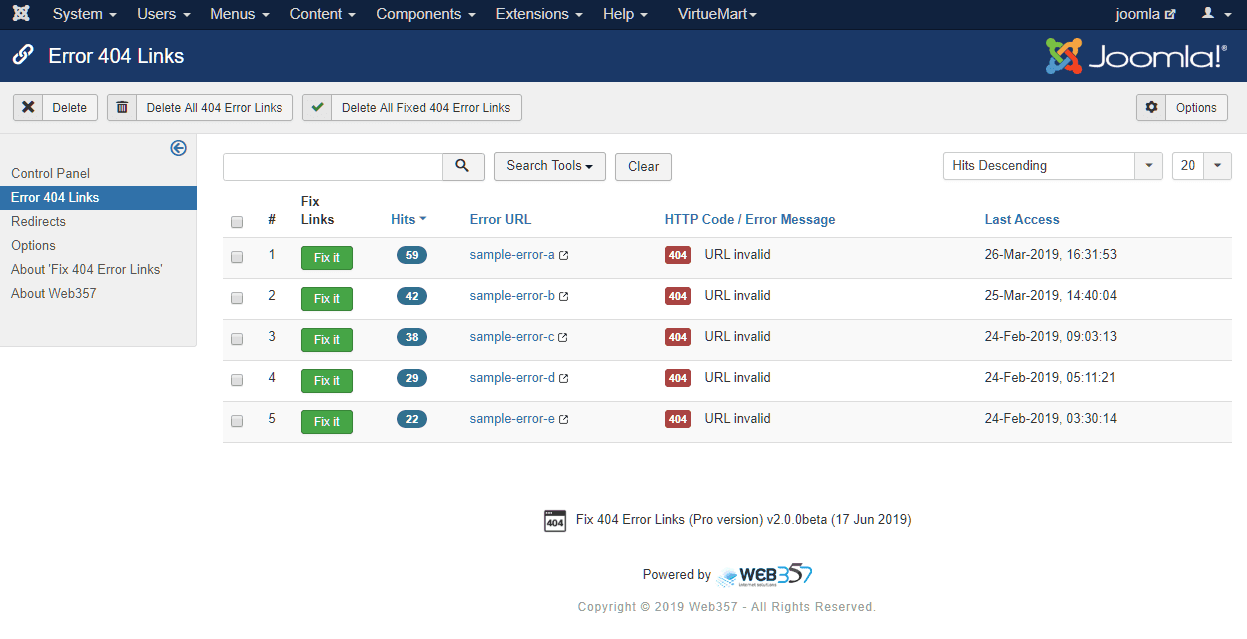Click the trash icon Delete All 404 Error Links

[122, 108]
